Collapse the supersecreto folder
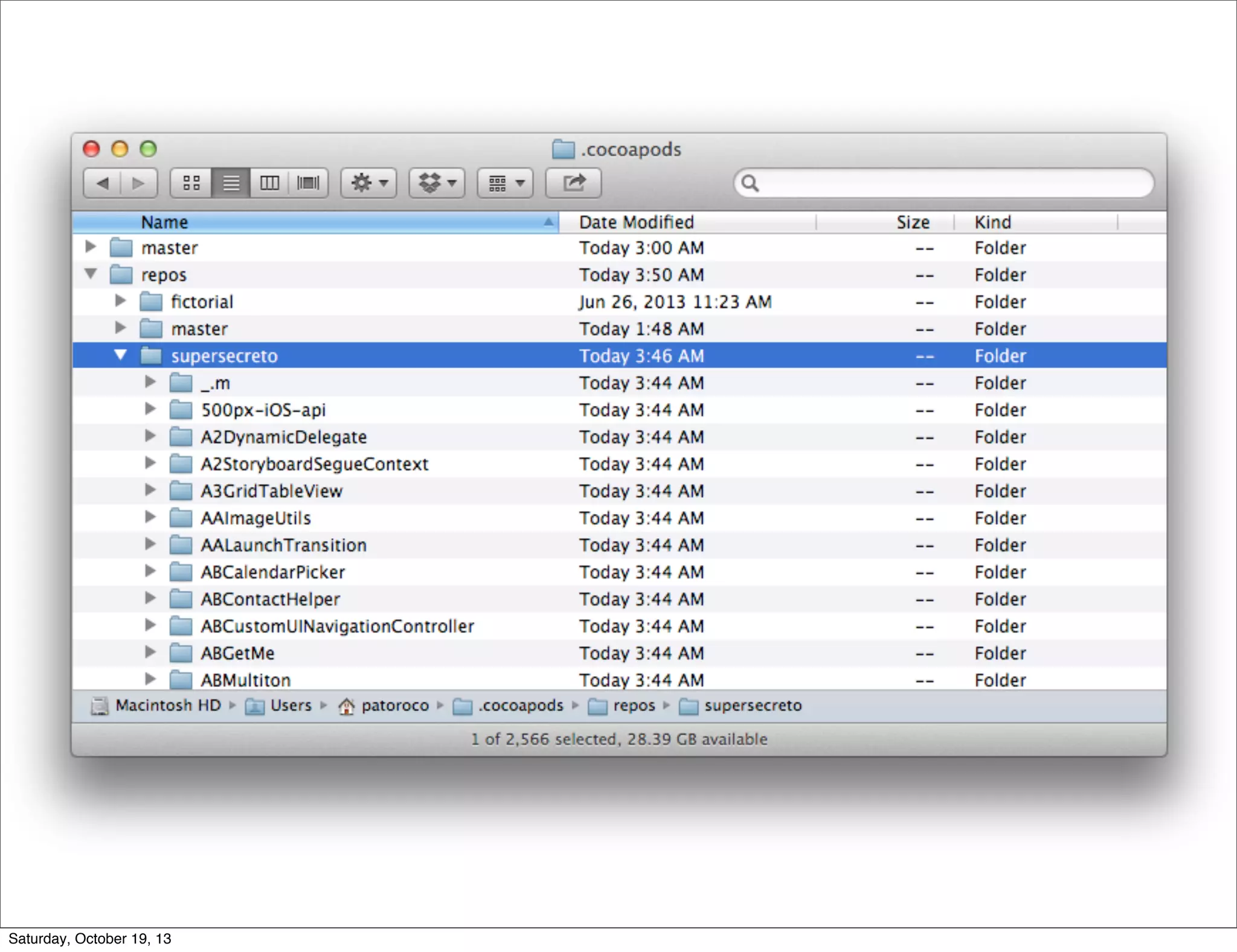This screenshot has width=1237, height=952. coord(121,355)
